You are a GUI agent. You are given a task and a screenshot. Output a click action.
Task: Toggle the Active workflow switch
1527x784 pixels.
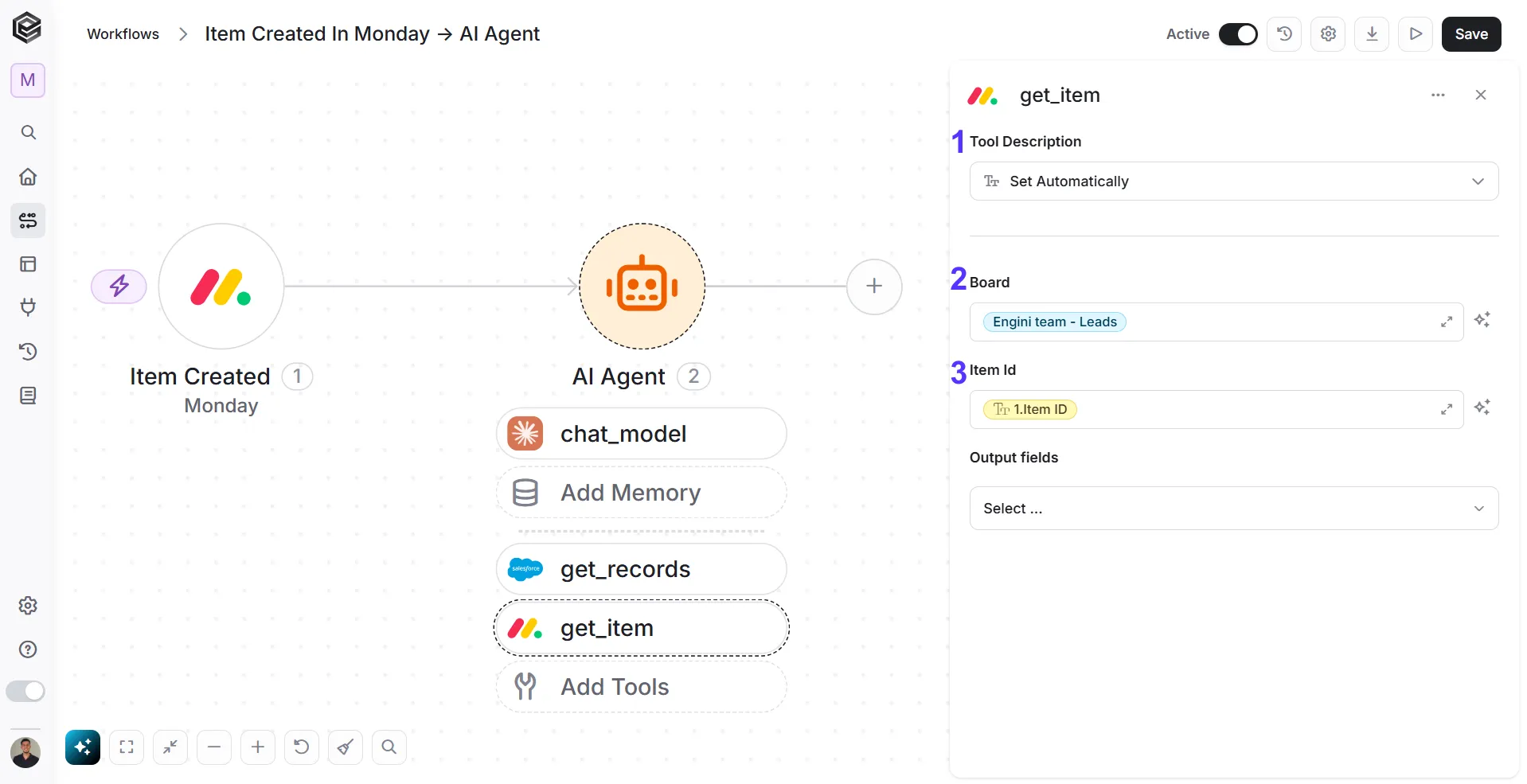coord(1238,34)
